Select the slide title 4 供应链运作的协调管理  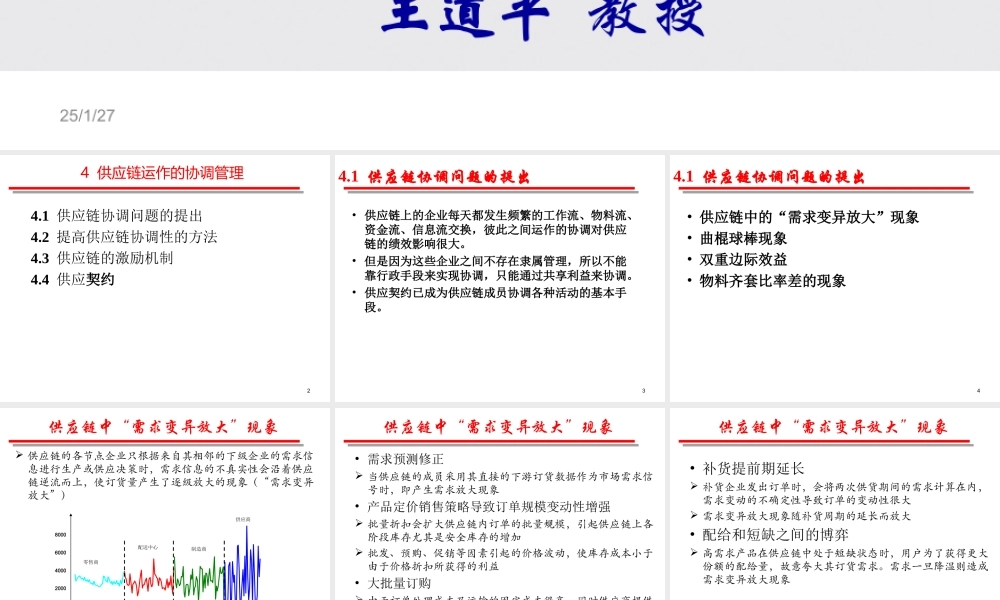coord(163,172)
